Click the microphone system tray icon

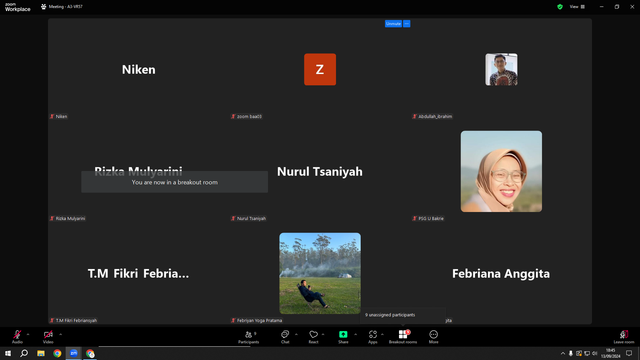tap(571, 353)
